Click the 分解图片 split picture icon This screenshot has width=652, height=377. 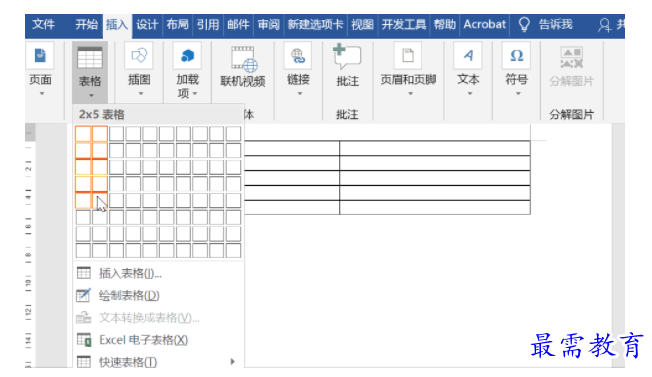571,57
